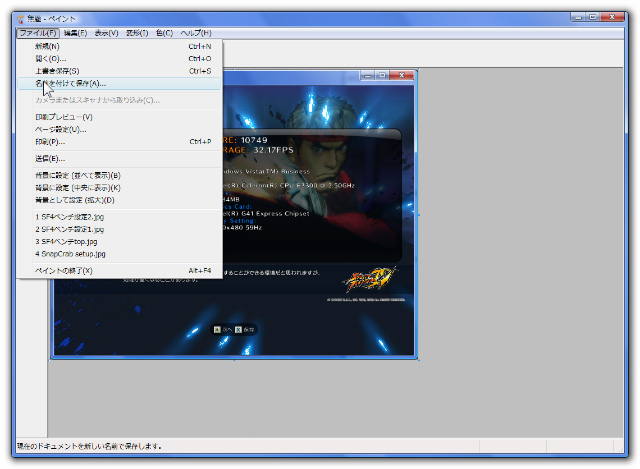Maximize the Paint window

[593, 17]
